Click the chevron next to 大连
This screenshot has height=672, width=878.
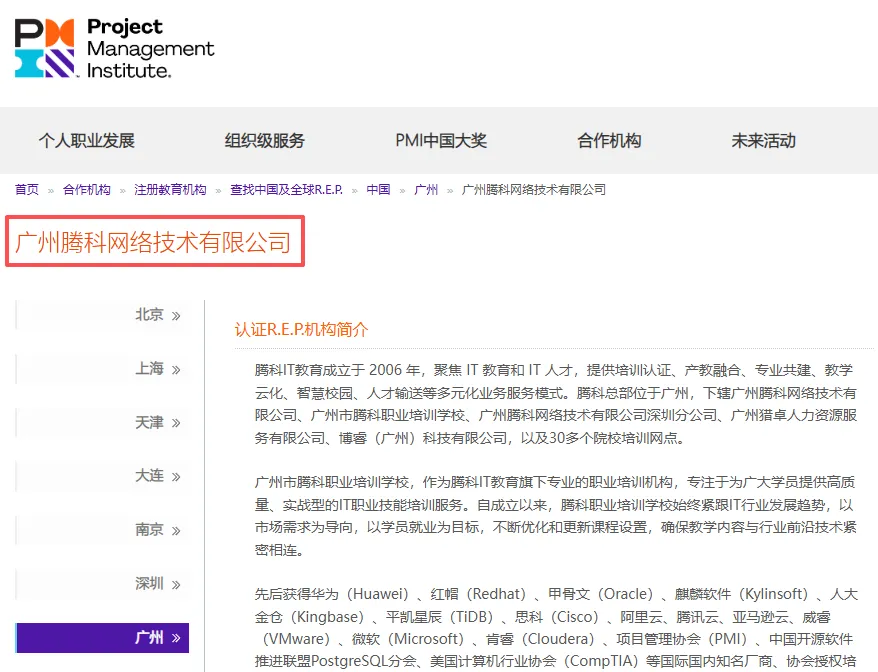(176, 477)
